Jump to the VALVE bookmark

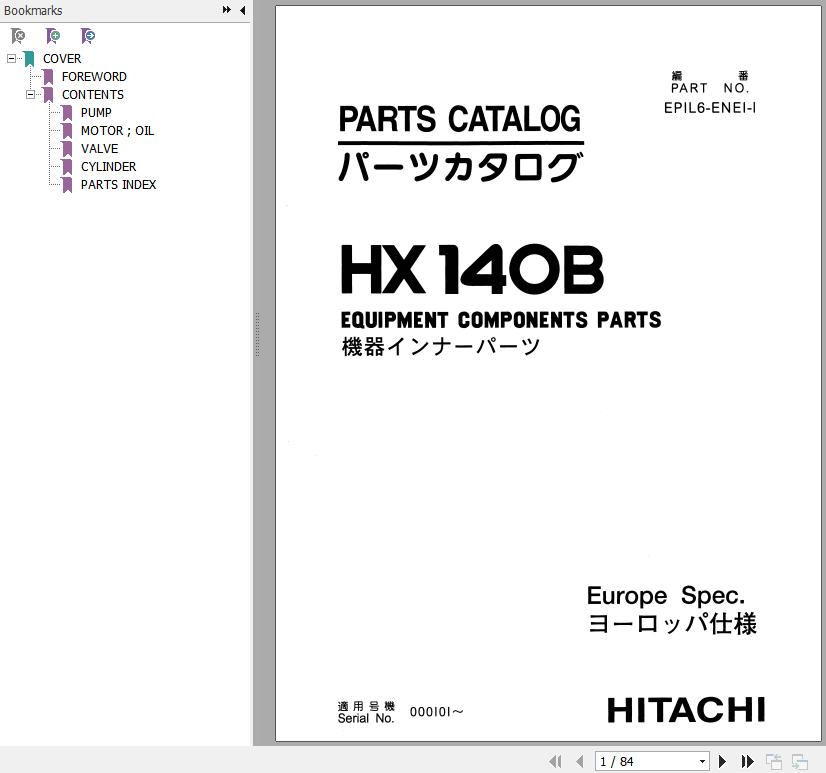pos(99,149)
